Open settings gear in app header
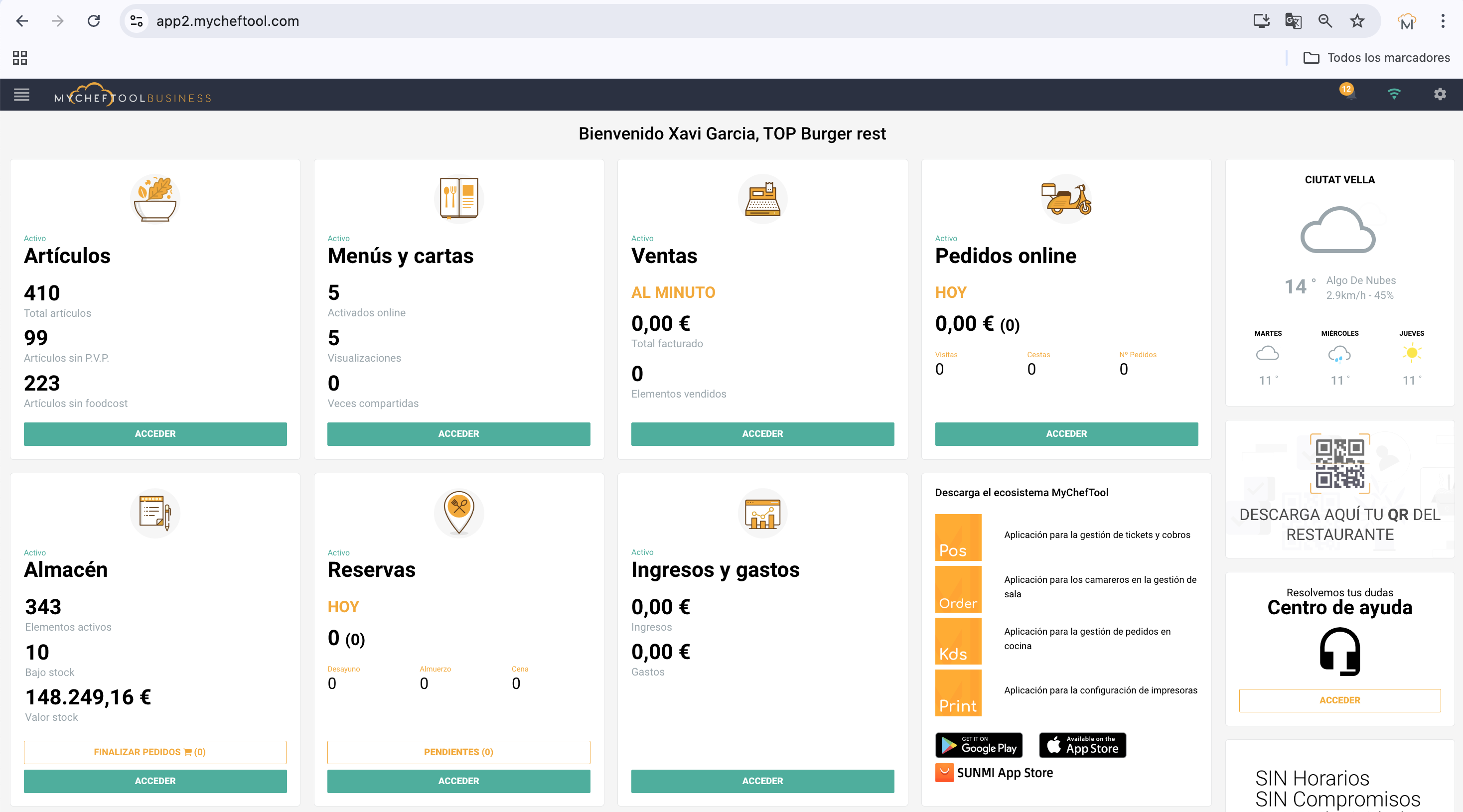1463x812 pixels. pyautogui.click(x=1439, y=94)
